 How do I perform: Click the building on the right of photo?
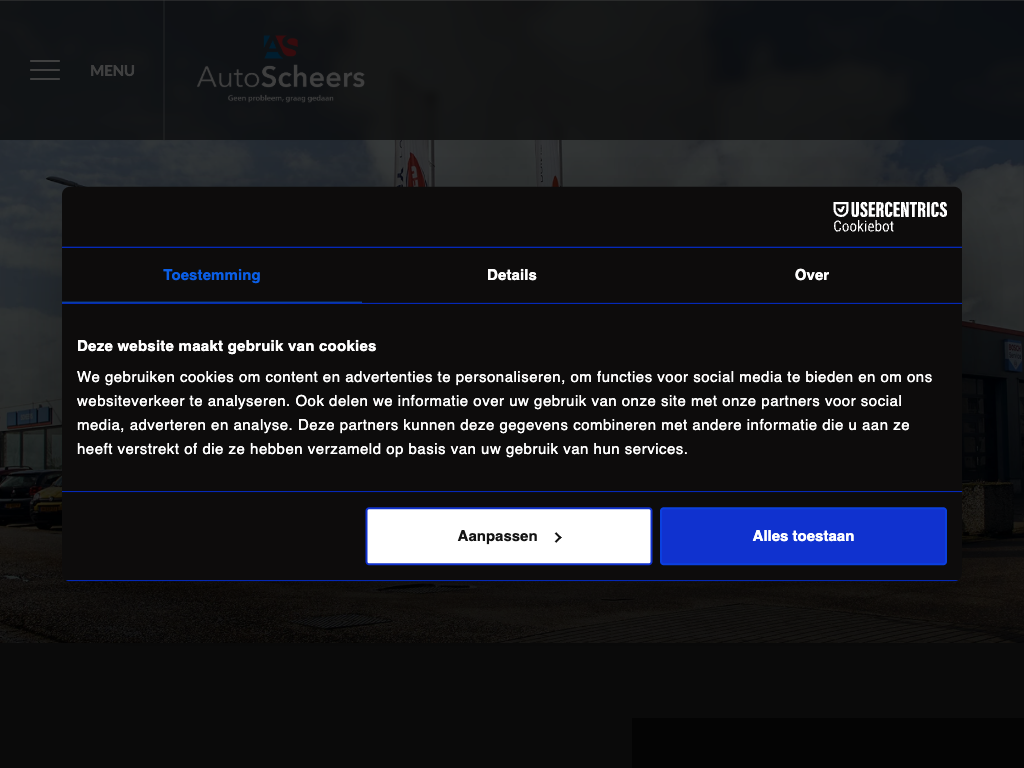pos(992,400)
